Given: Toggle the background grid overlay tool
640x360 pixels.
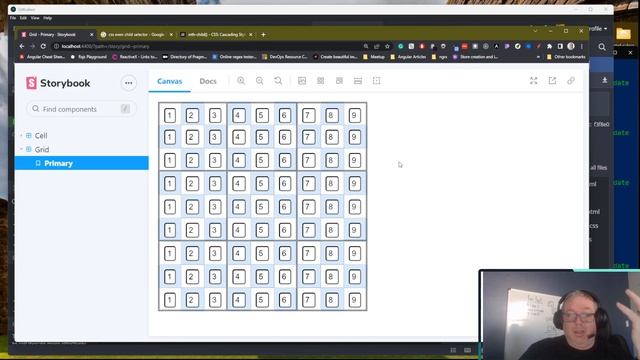Looking at the screenshot, I should [x=321, y=81].
